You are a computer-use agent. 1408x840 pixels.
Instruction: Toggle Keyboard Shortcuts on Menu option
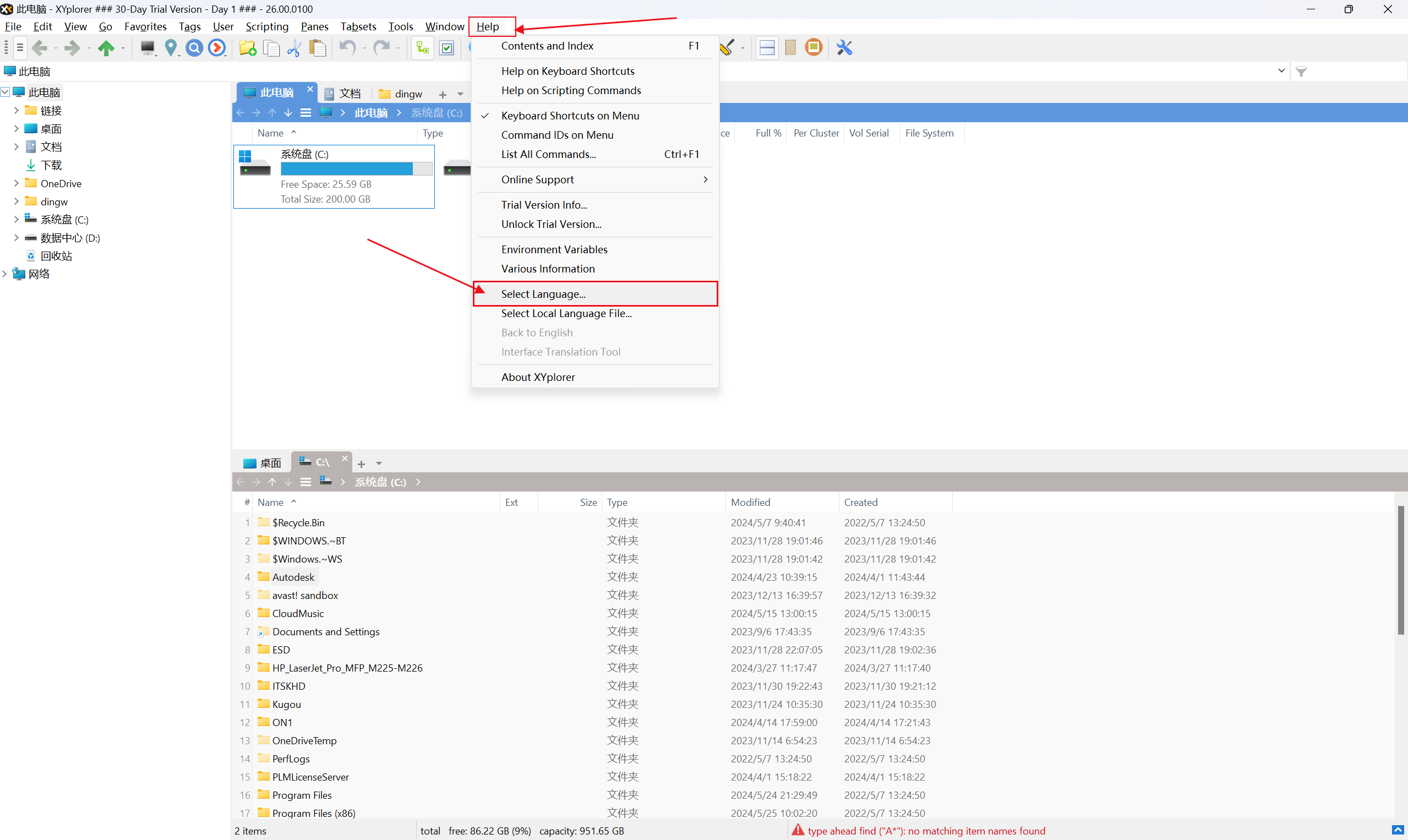tap(569, 116)
